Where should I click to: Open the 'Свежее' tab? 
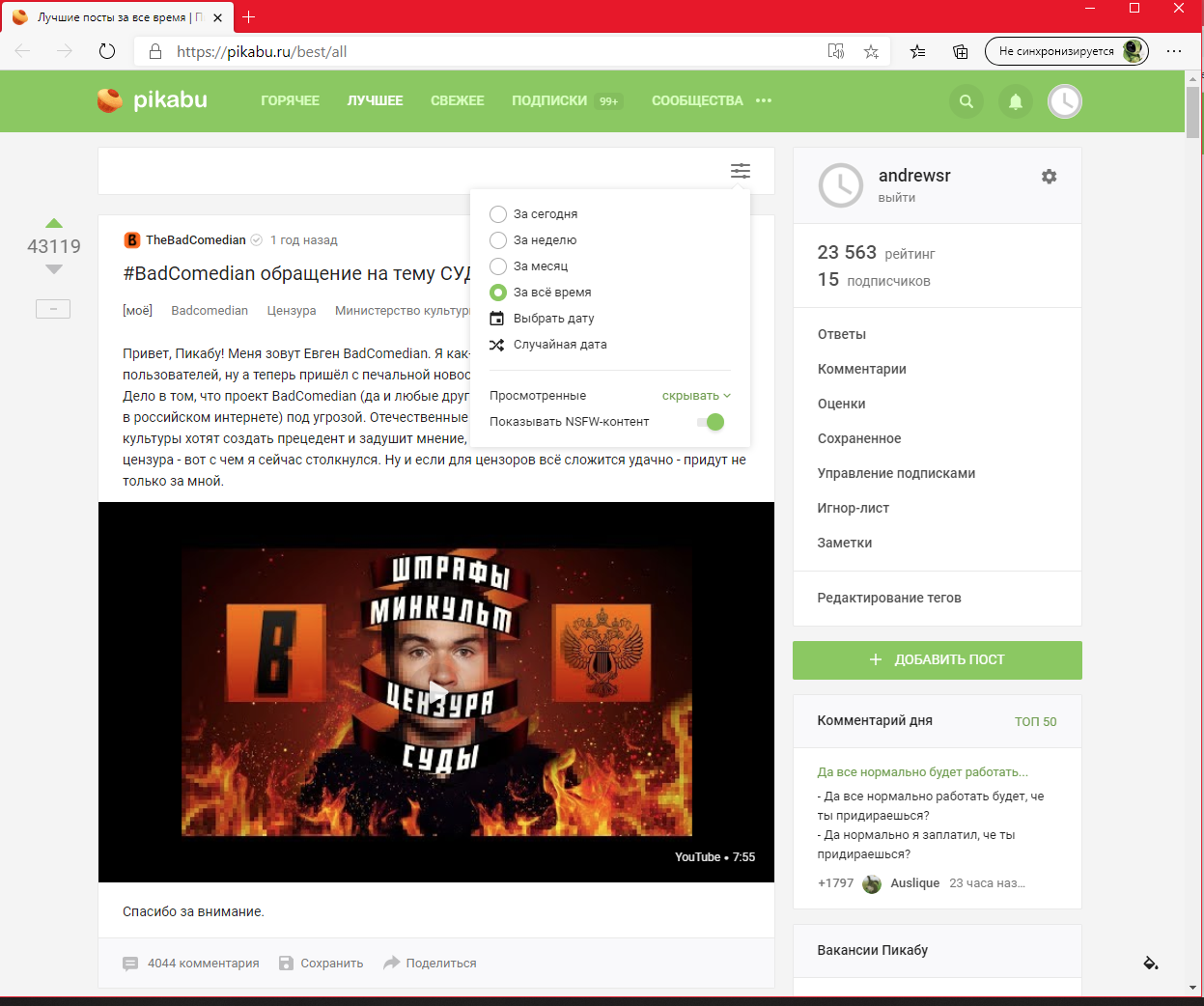pos(457,100)
